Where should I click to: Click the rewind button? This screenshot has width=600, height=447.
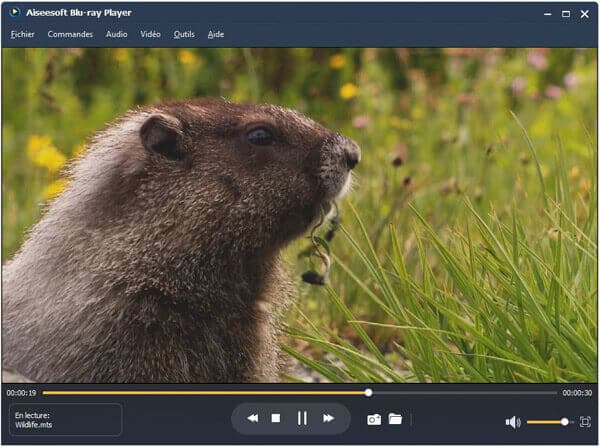pos(253,418)
